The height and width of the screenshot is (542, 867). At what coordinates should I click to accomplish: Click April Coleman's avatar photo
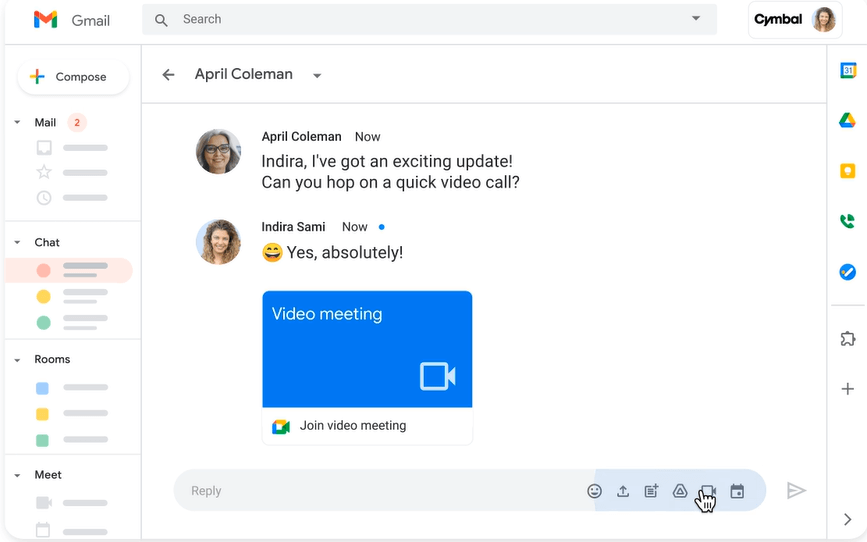(218, 152)
